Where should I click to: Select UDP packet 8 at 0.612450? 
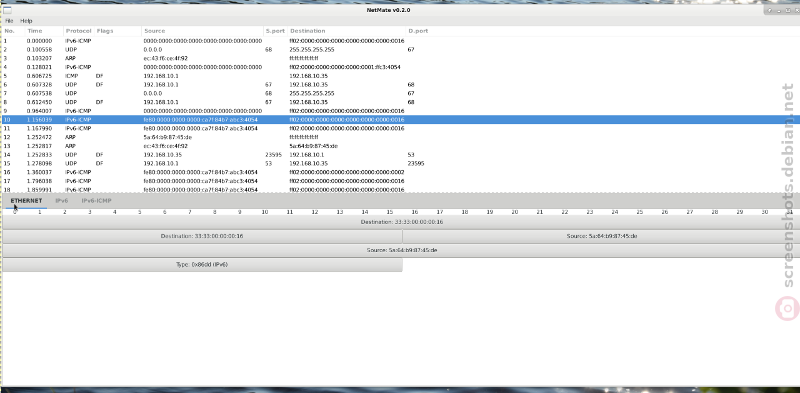point(400,102)
